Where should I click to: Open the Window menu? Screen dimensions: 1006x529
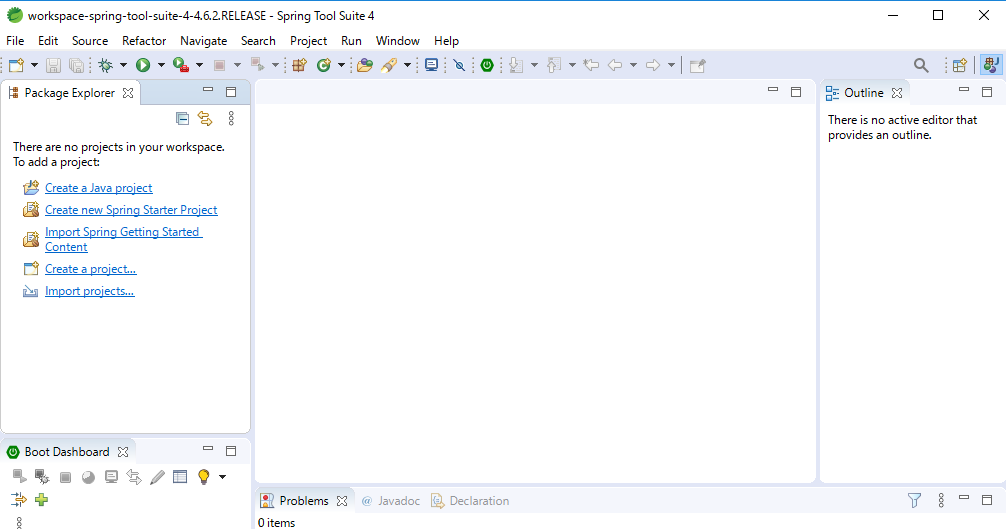pos(398,40)
